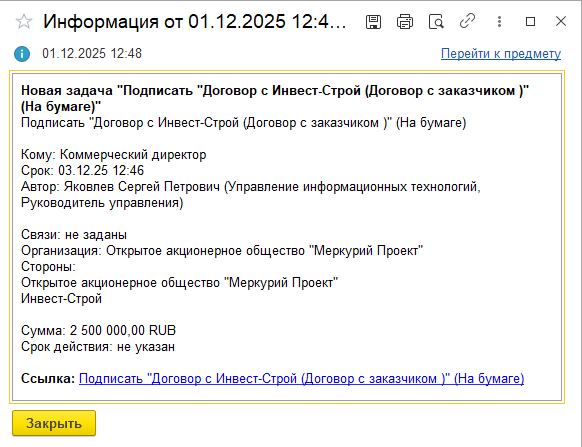Click the yellow 'Закрыть' button
Viewport: 582px width, 447px height.
tap(54, 423)
